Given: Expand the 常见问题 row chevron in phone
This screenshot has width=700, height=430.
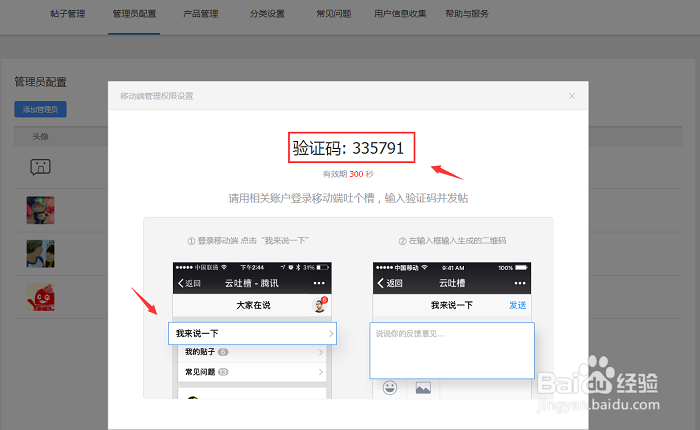Looking at the screenshot, I should point(321,372).
